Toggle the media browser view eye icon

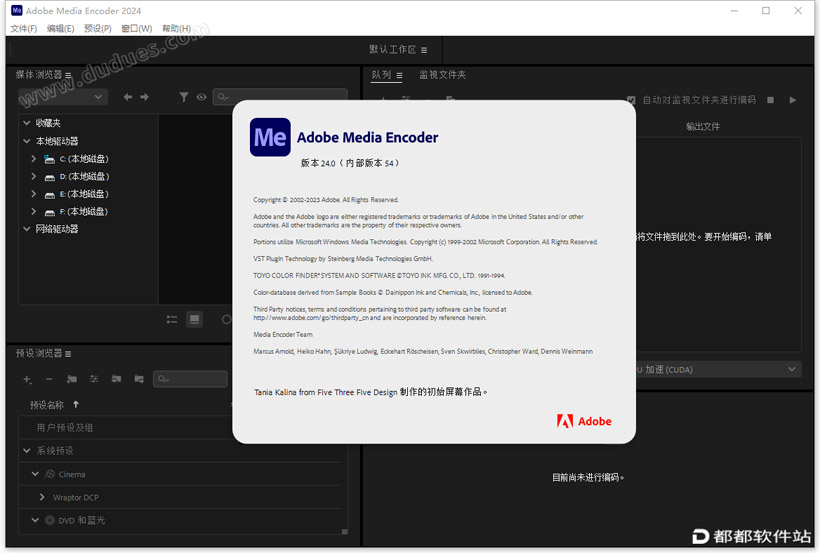tap(201, 97)
